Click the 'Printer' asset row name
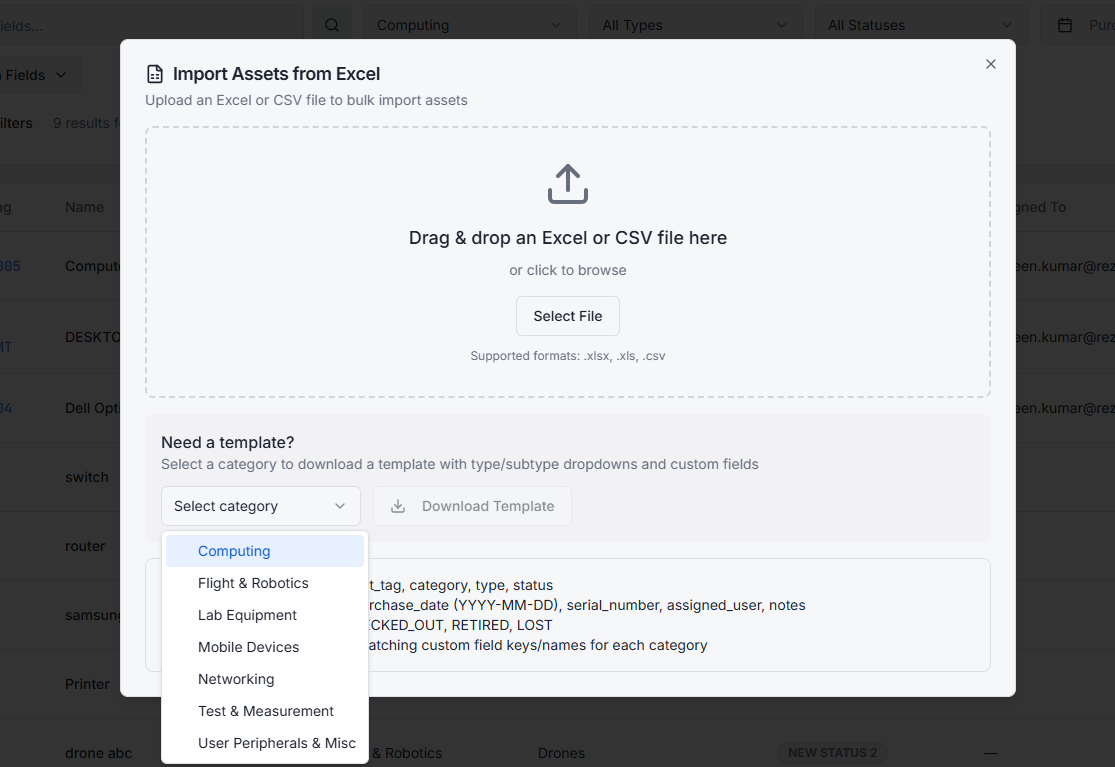Screen dimensions: 1115x767 tap(87, 684)
